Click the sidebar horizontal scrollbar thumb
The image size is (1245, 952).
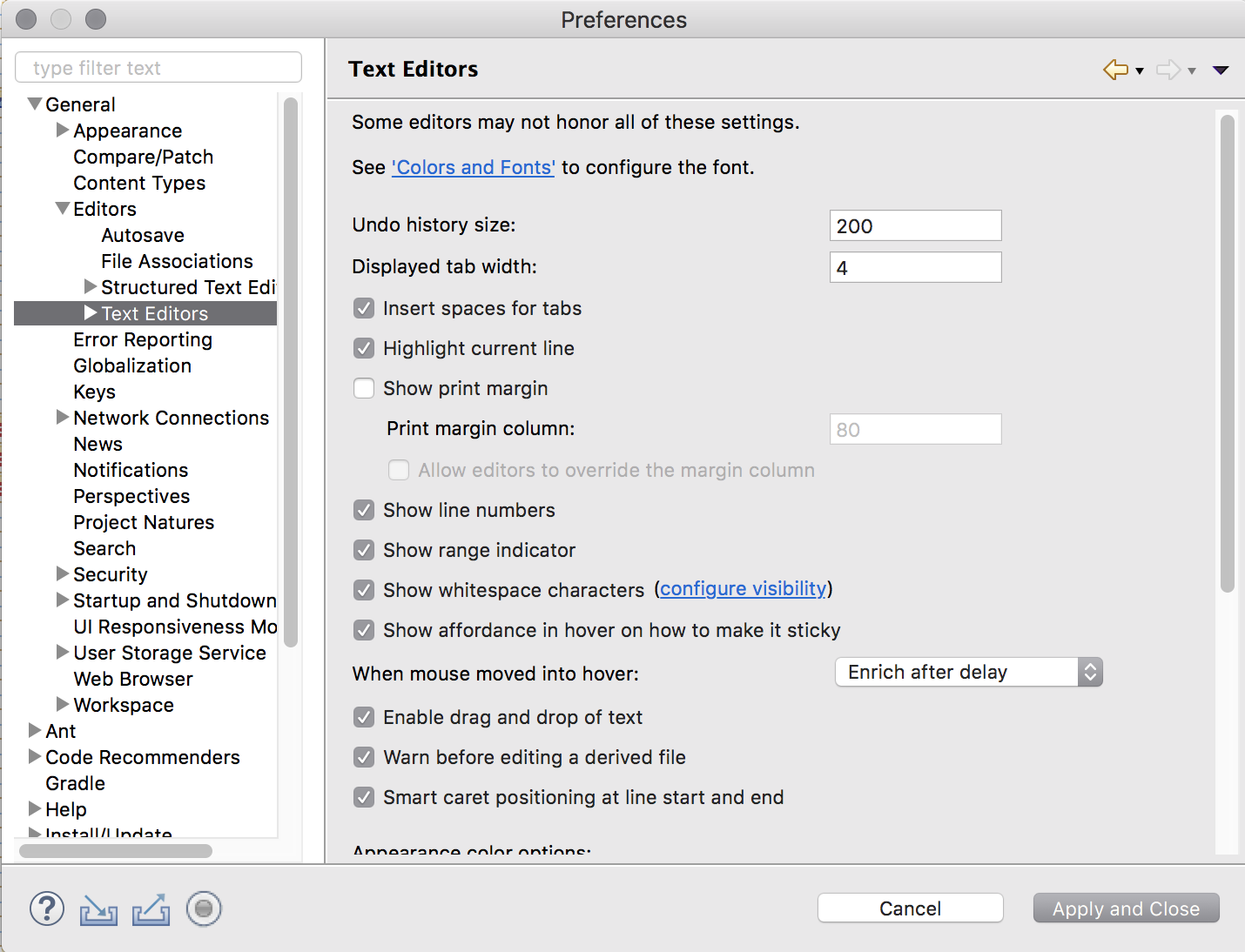coord(115,851)
